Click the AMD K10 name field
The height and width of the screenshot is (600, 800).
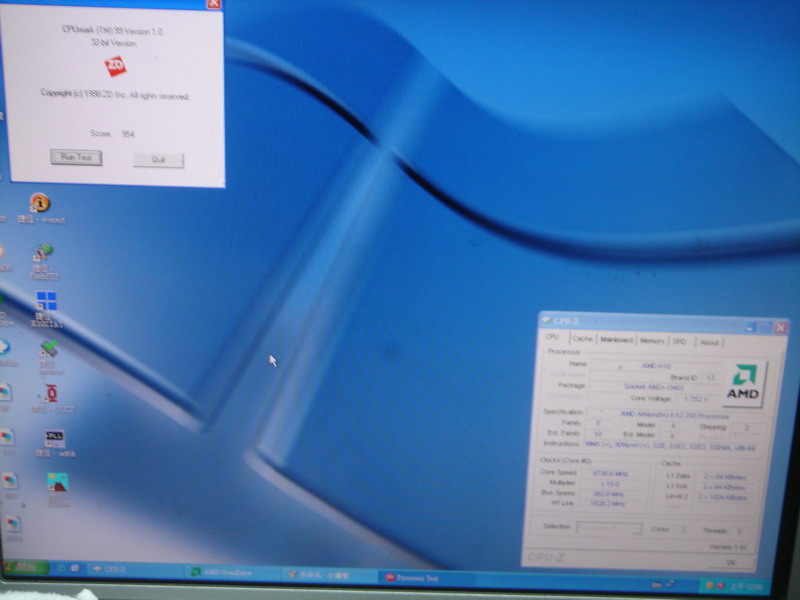[x=656, y=365]
